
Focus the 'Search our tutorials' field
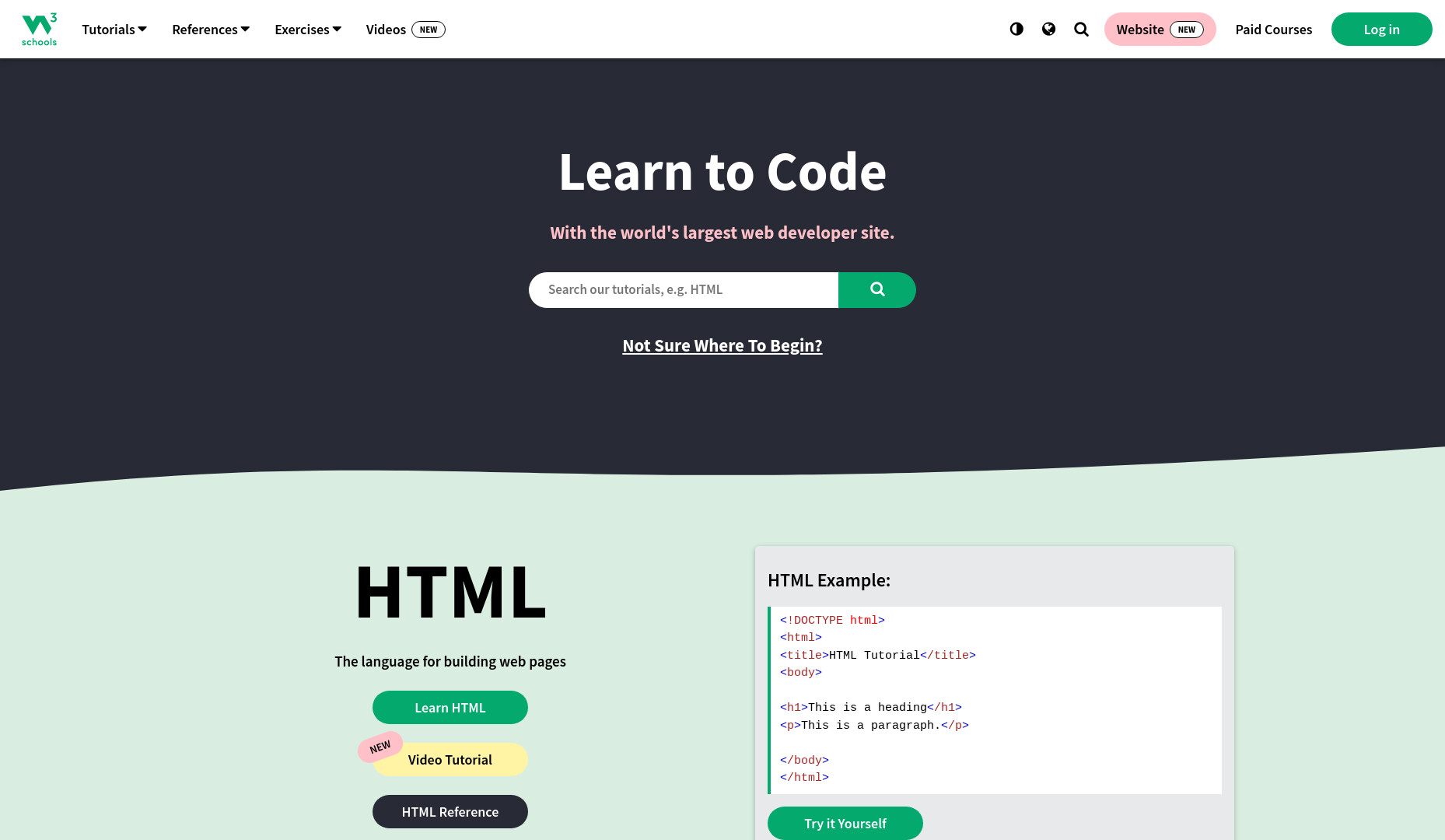click(x=684, y=289)
